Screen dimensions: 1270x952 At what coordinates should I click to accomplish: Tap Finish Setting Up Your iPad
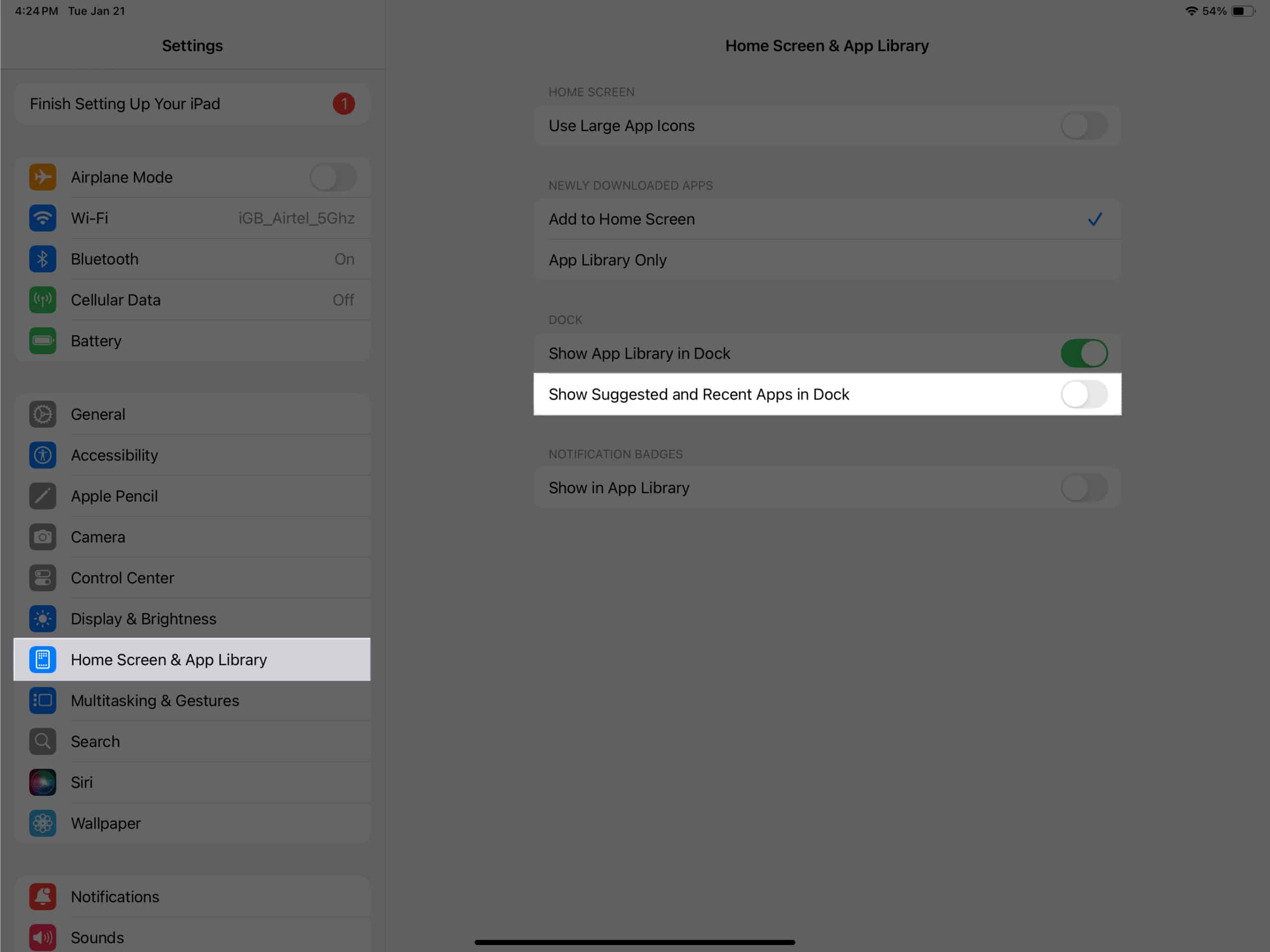click(x=191, y=104)
